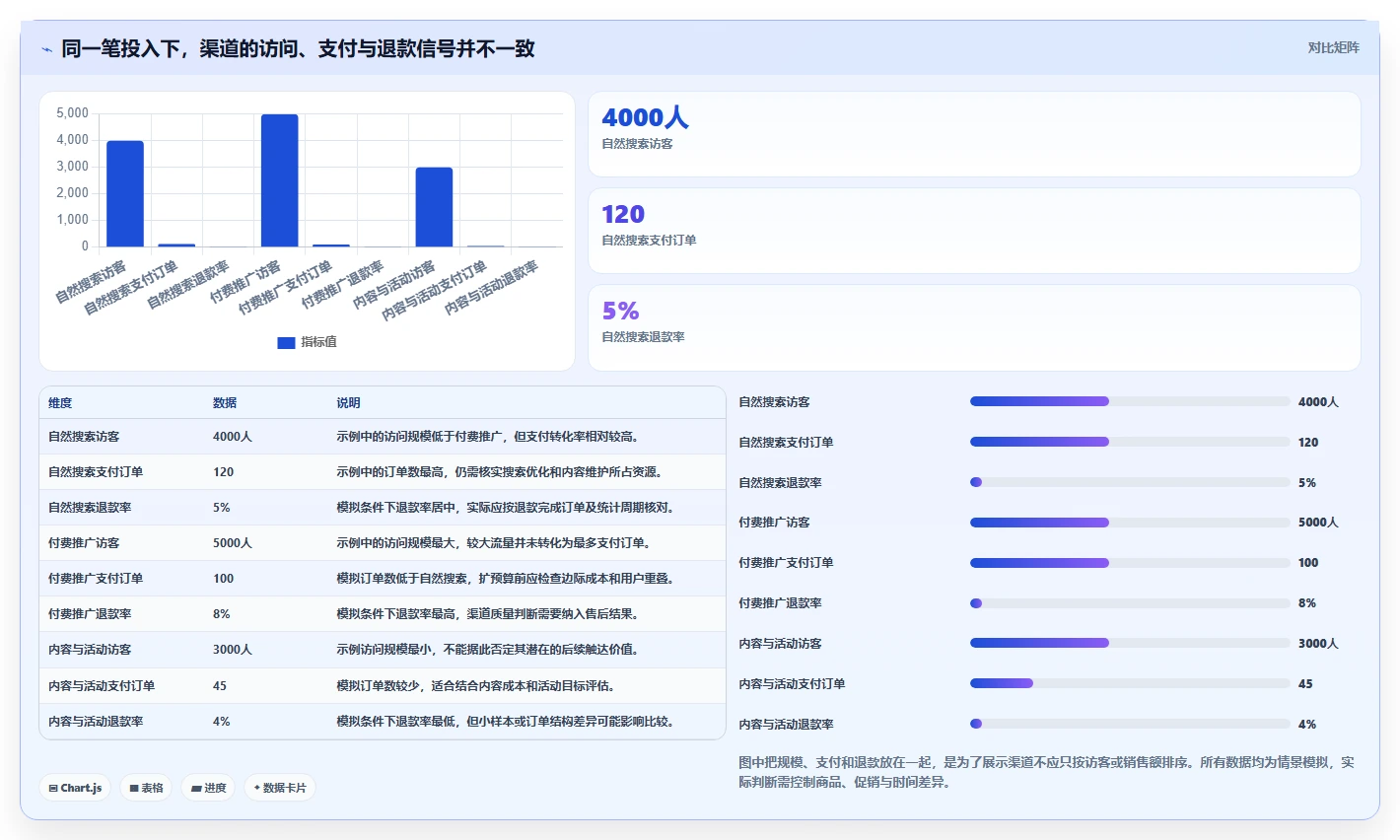Select the 120 自然搜索支付订单 data card
Screen dimensions: 1400x840
[x=974, y=231]
